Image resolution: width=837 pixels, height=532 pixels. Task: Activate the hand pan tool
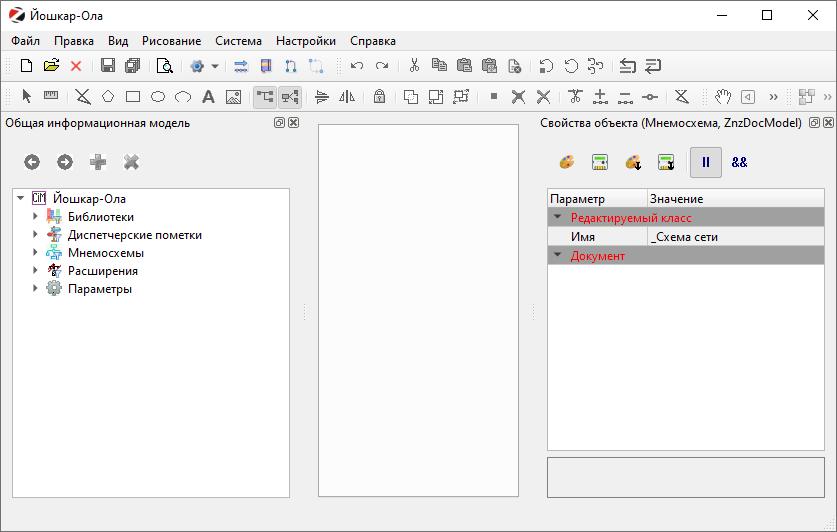coord(723,97)
